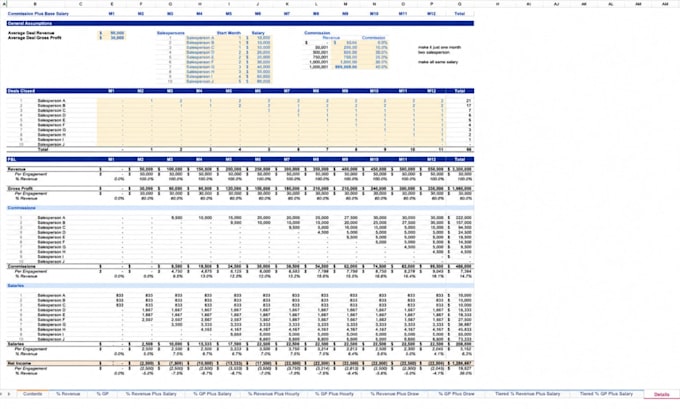Click the M1 heading in the title row
Image resolution: width=680 pixels, height=409 pixels.
pyautogui.click(x=111, y=14)
